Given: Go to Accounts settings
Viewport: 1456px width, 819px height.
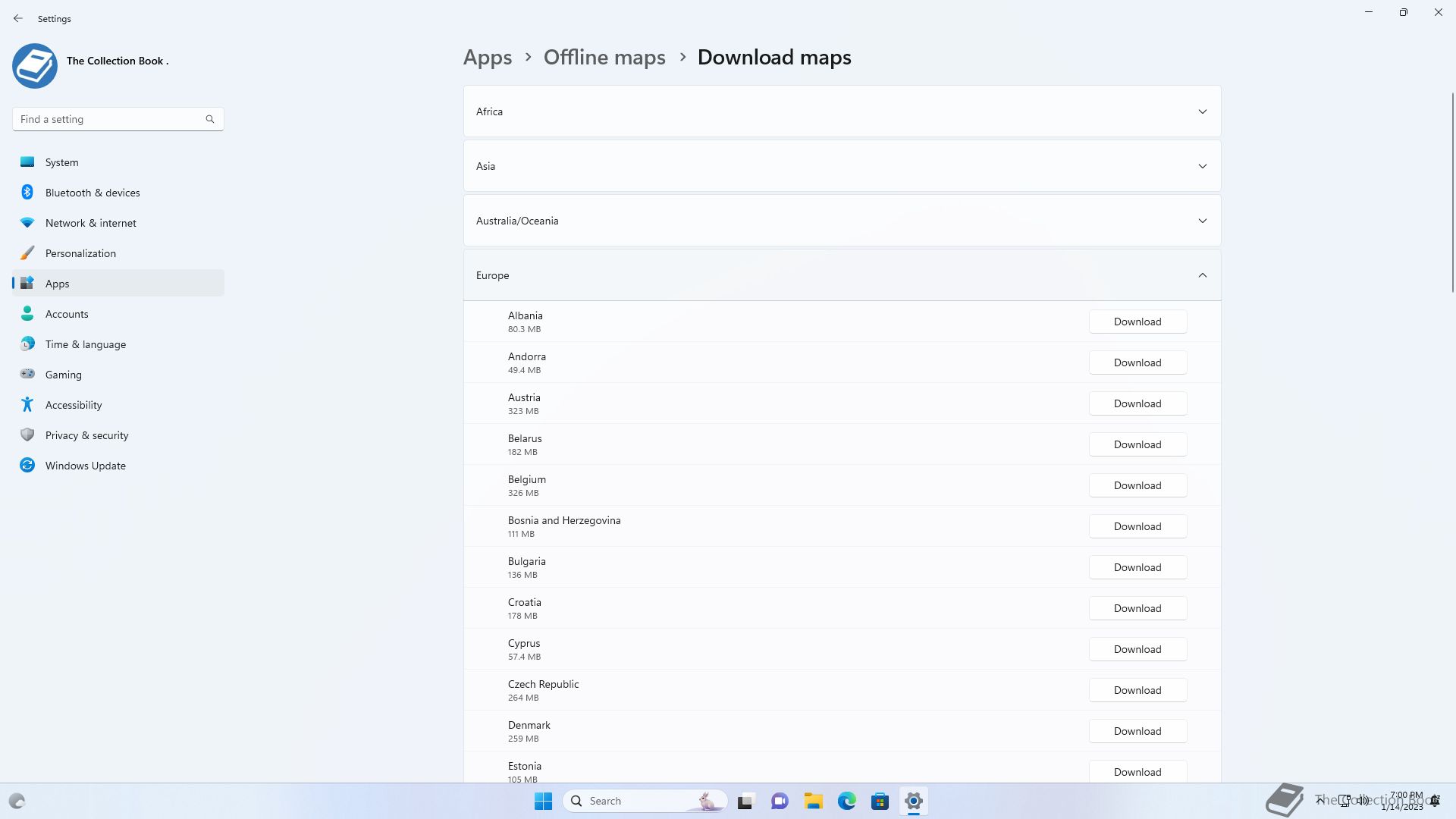Looking at the screenshot, I should 67,314.
